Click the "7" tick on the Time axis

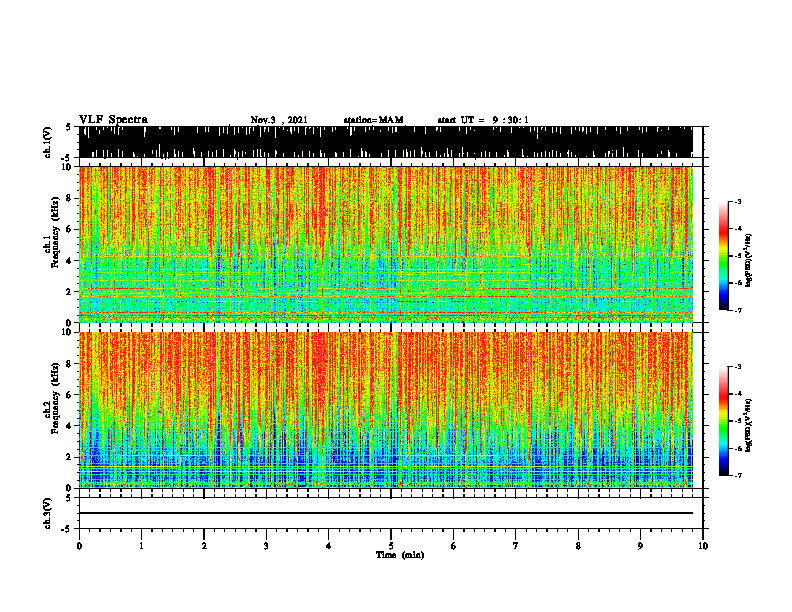coord(516,546)
